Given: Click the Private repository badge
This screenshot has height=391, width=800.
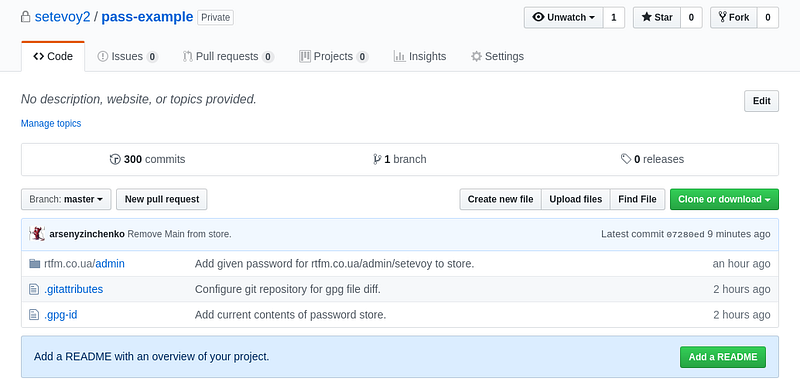Looking at the screenshot, I should [215, 17].
